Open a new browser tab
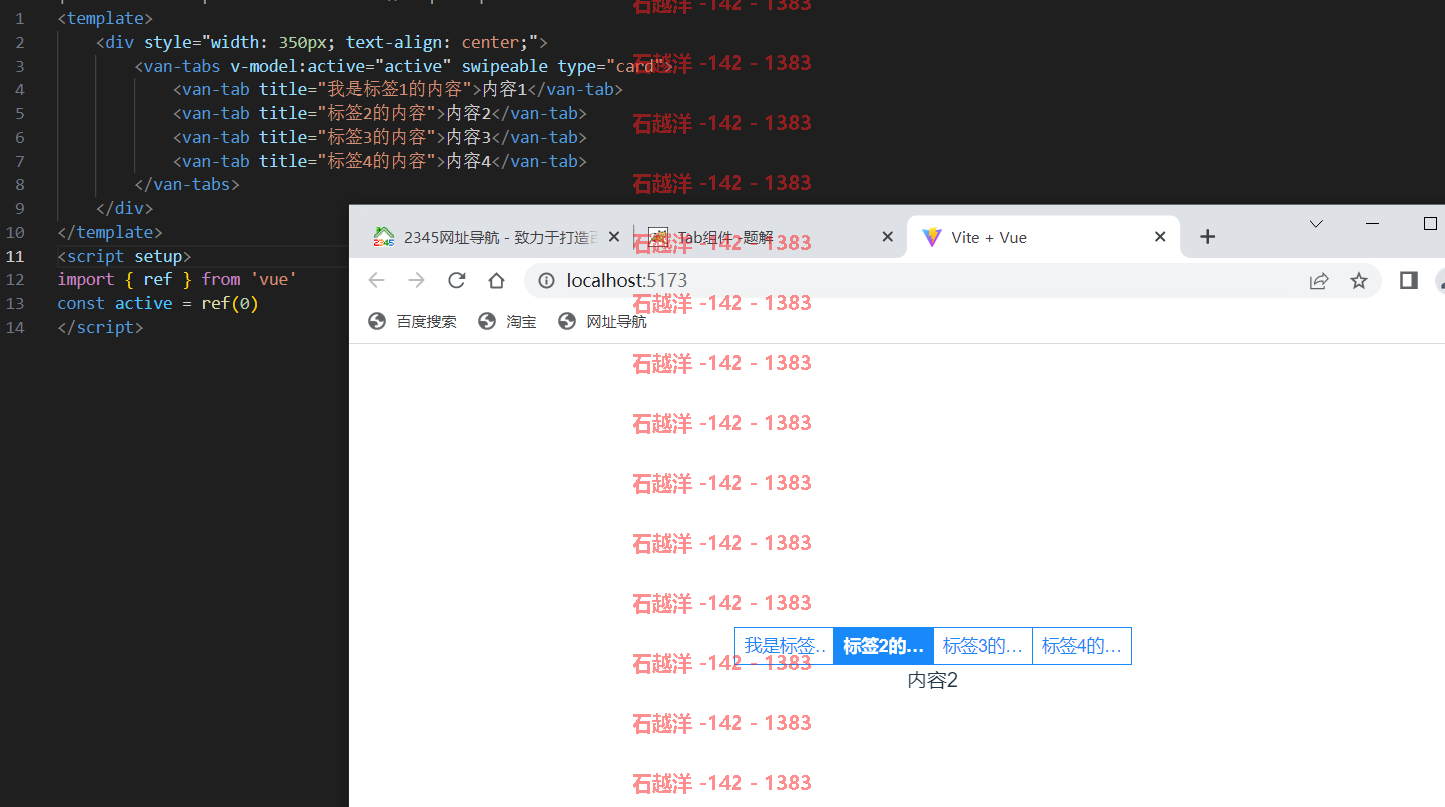Screen dimensions: 1445x807 pyautogui.click(x=1207, y=237)
